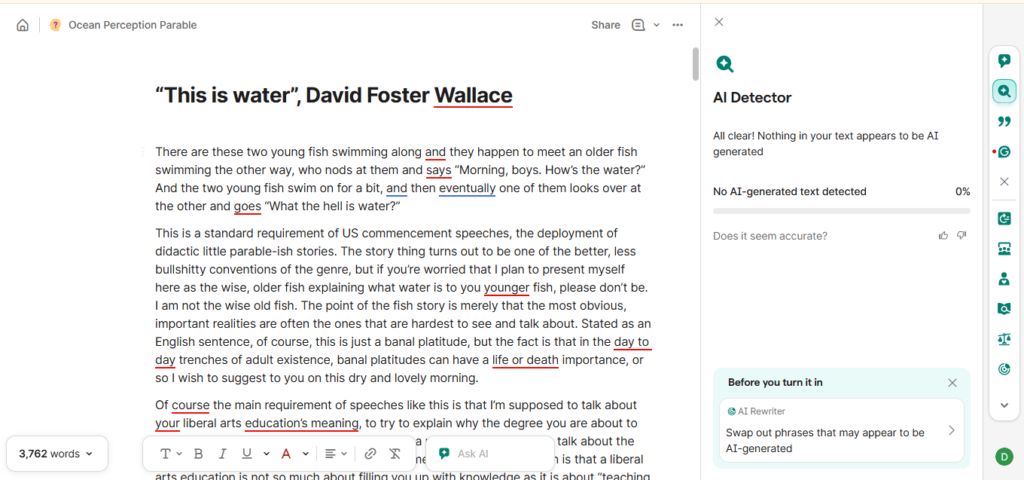Viewport: 1024px width, 480px height.
Task: Select the AI Detector magnifier in sidebar
Action: [1004, 91]
